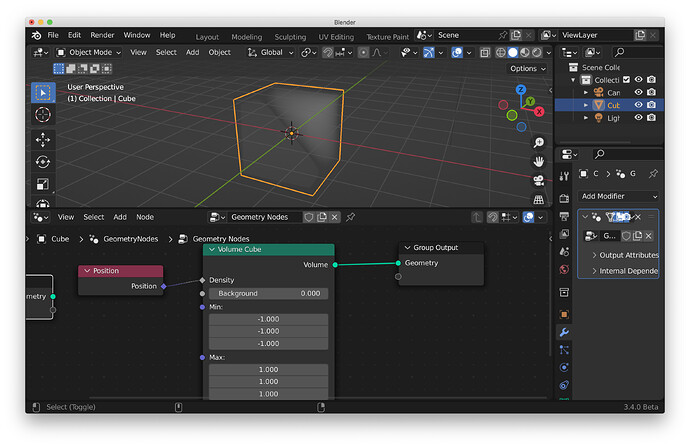The height and width of the screenshot is (446, 690).
Task: Activate the 3D Cursor tool
Action: click(x=43, y=115)
